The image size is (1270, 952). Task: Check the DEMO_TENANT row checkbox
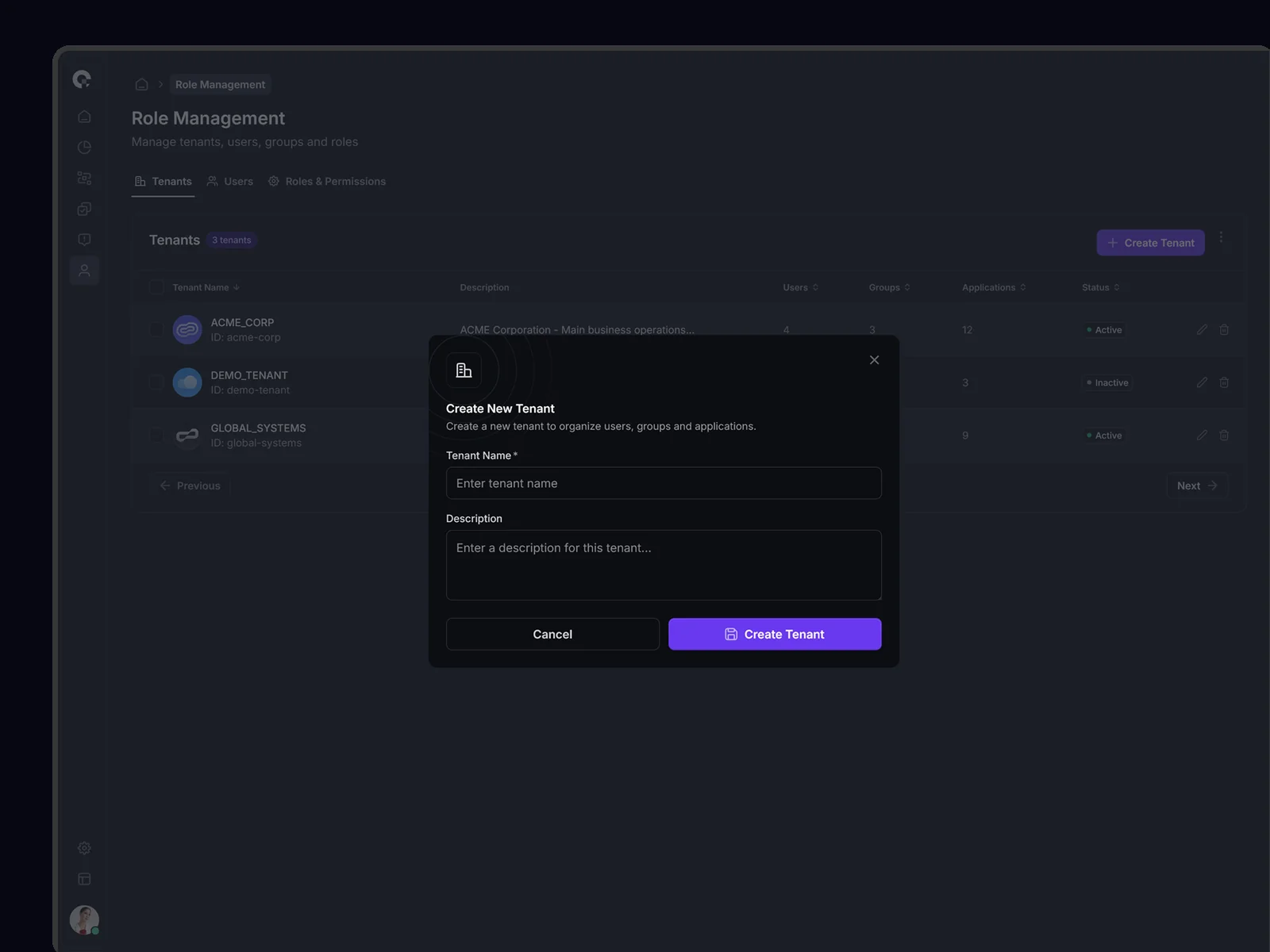coord(156,382)
